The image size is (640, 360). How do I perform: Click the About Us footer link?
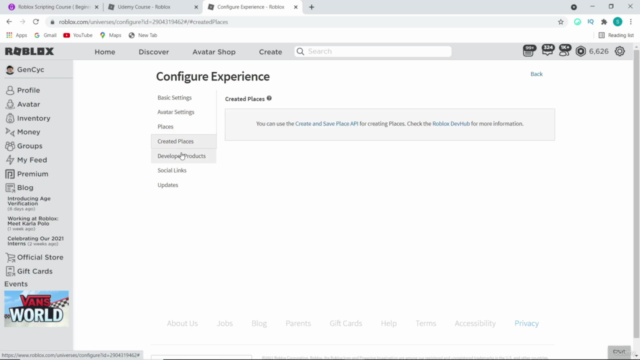point(182,323)
